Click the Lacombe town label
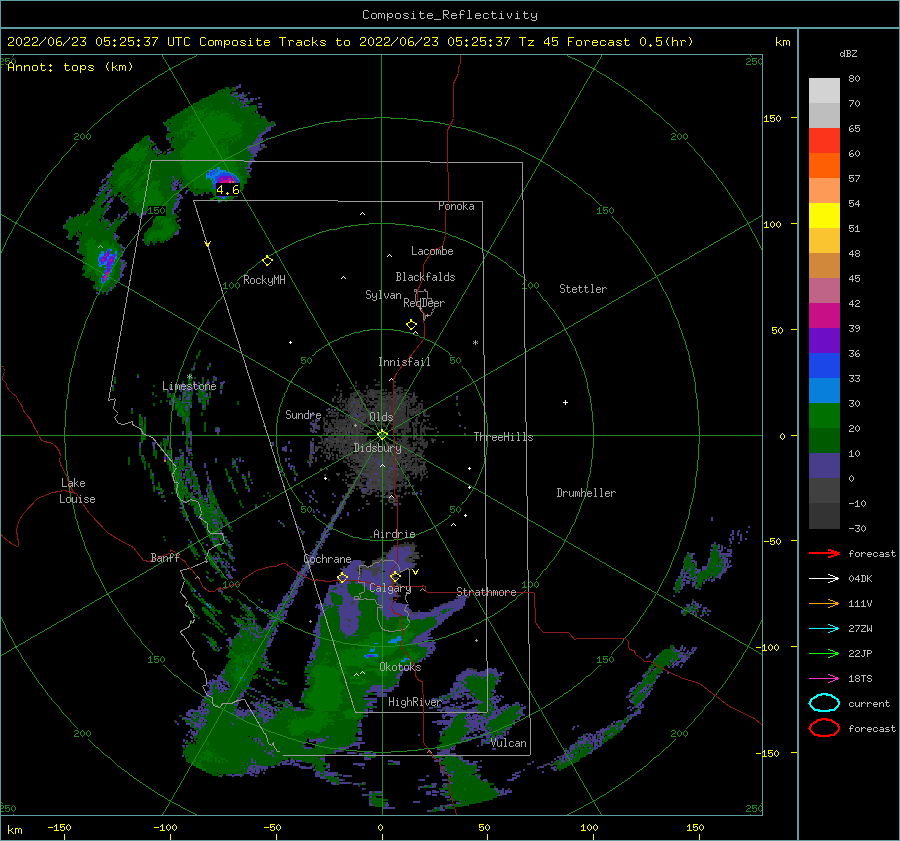 click(x=432, y=251)
